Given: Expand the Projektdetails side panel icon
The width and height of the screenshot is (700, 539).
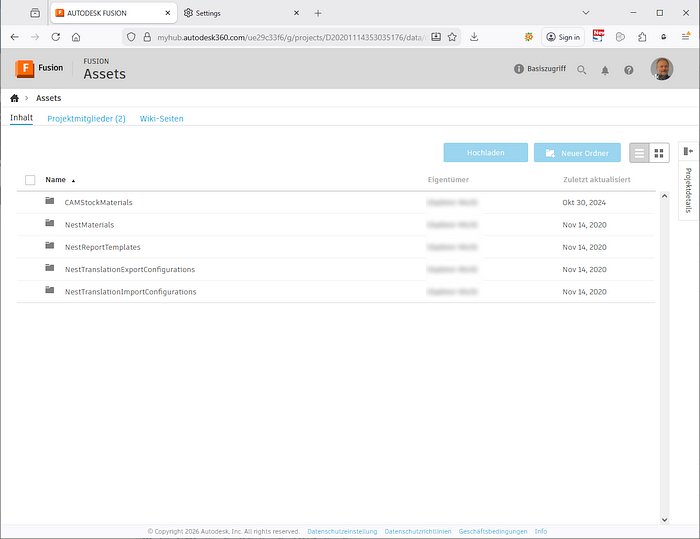Looking at the screenshot, I should [x=688, y=151].
